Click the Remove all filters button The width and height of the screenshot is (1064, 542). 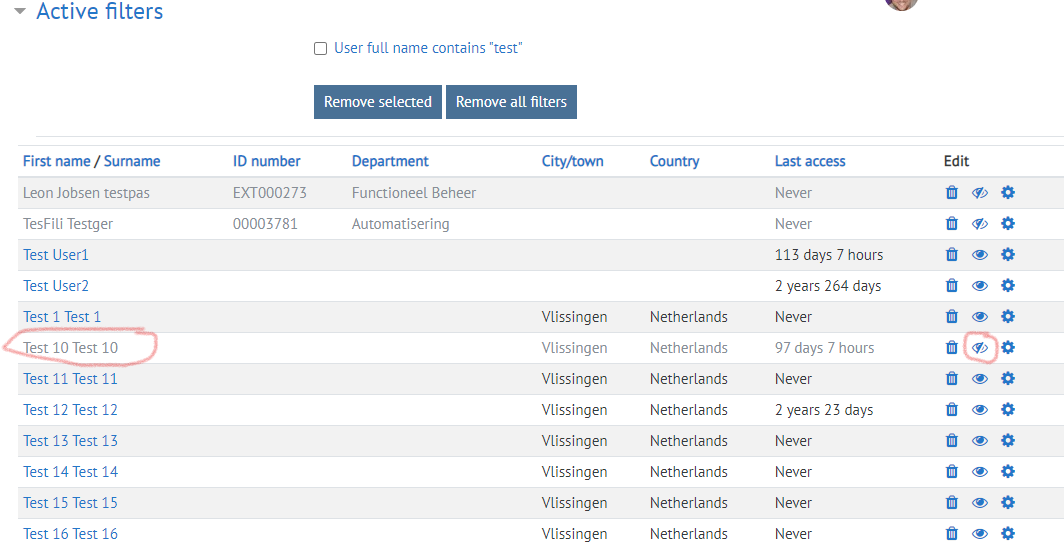click(511, 102)
